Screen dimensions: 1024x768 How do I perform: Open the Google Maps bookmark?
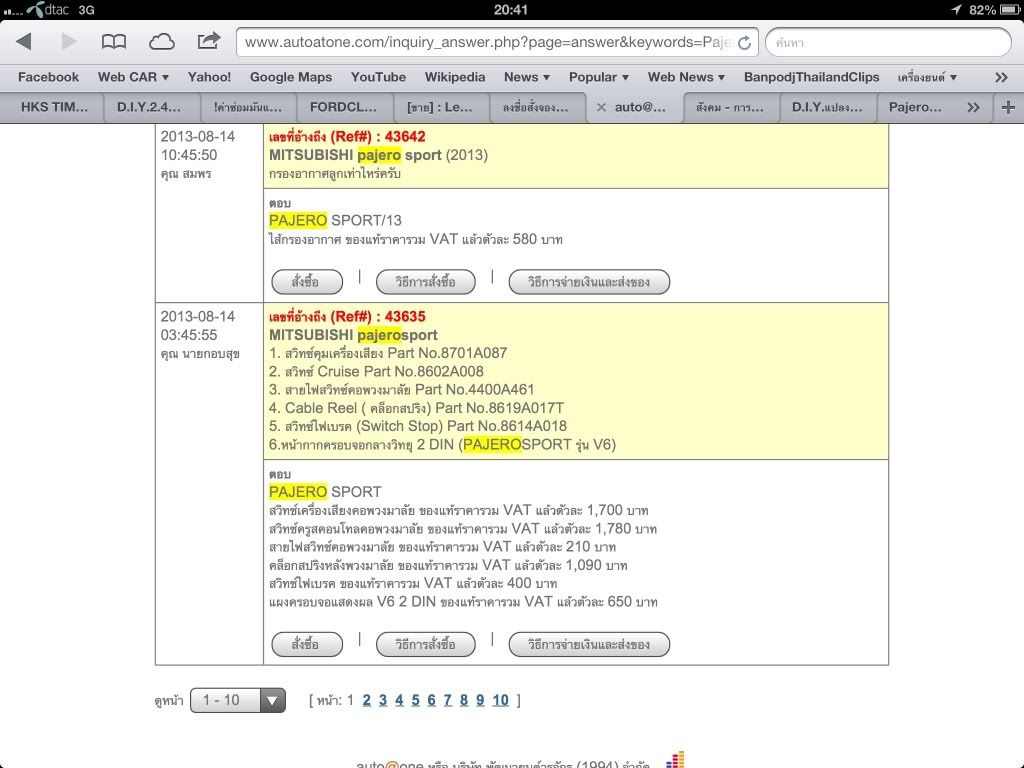click(x=291, y=77)
